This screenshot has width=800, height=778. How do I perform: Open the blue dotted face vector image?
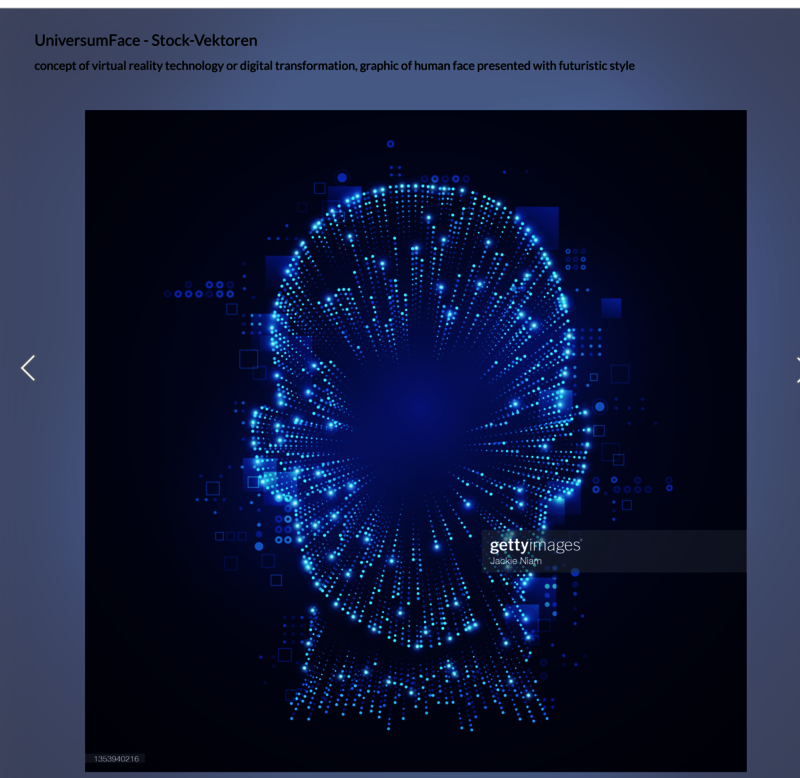(x=415, y=440)
